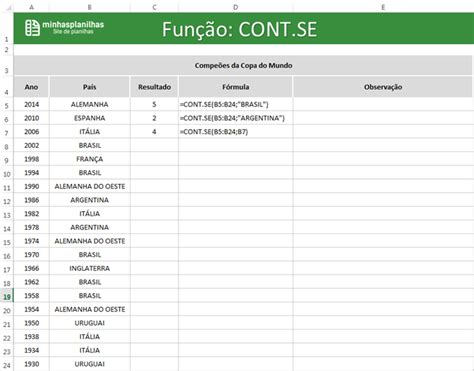
Task: Select the URUGUAI cell for 1950
Action: 89,323
